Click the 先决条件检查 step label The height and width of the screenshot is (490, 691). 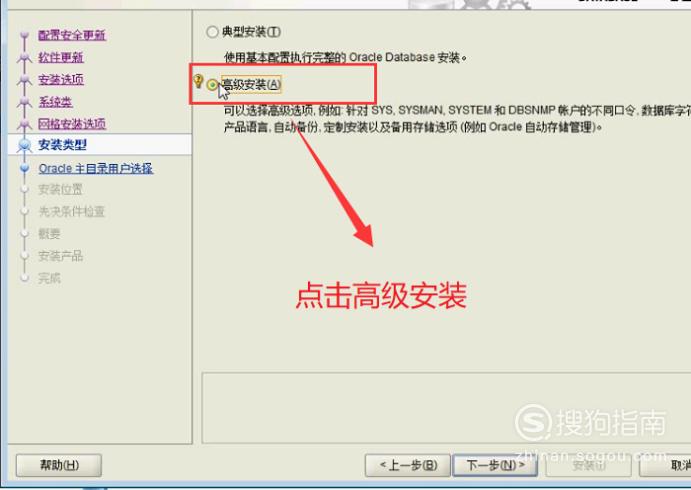coord(71,212)
